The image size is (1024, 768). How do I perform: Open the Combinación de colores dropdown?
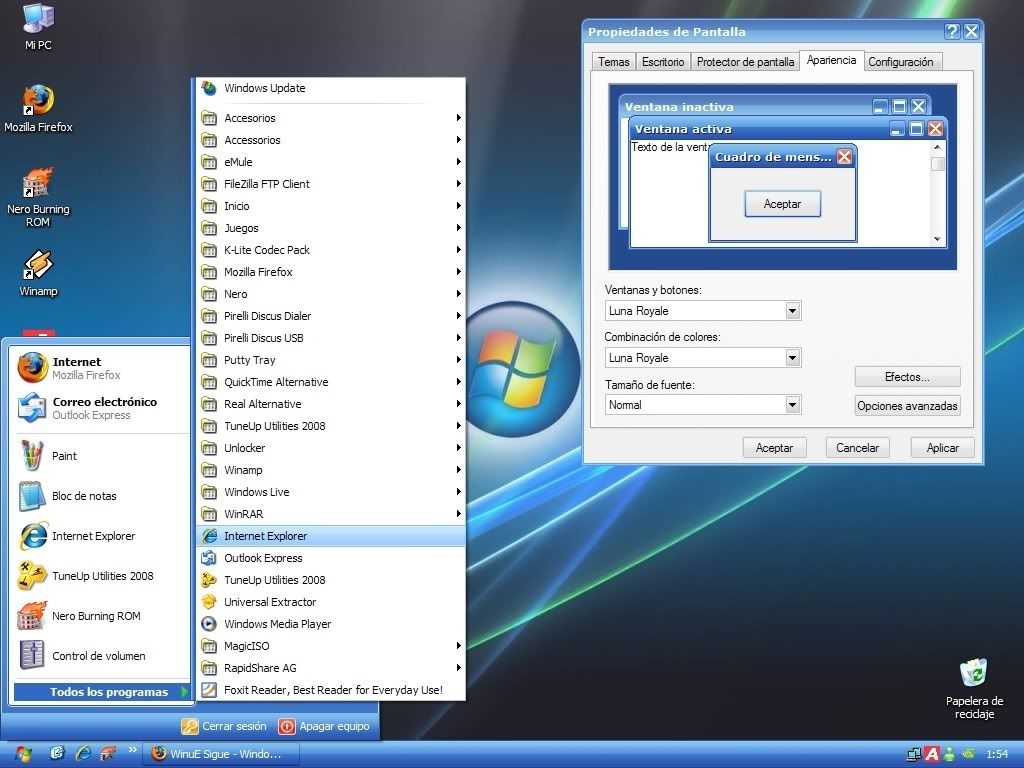[792, 358]
